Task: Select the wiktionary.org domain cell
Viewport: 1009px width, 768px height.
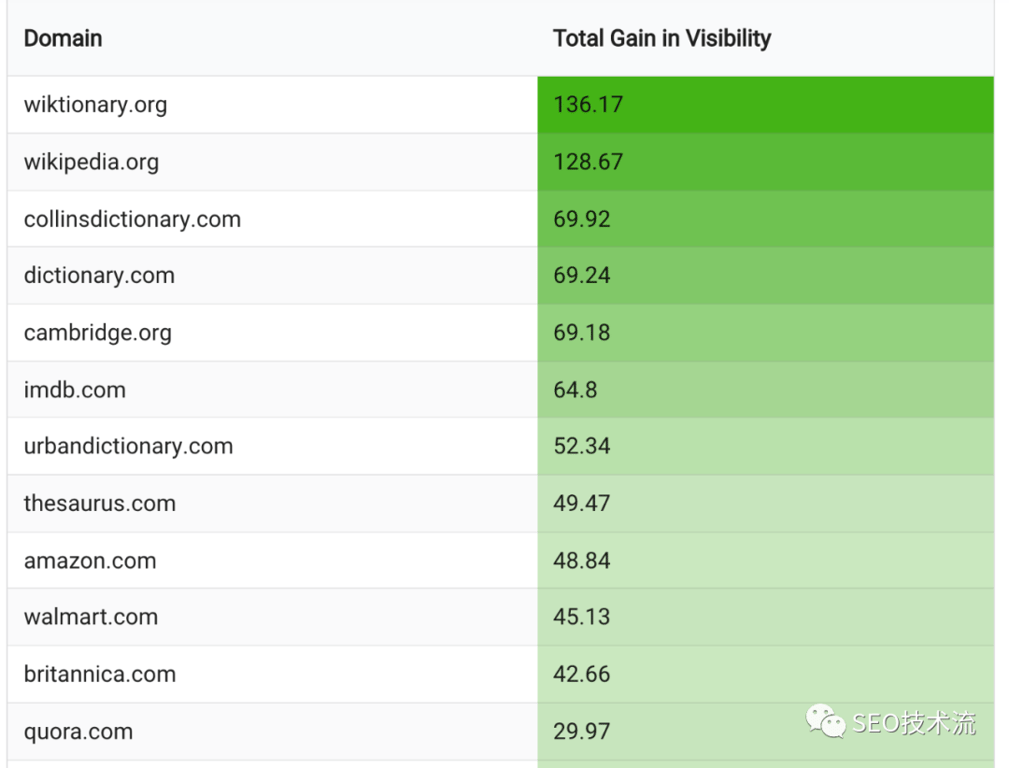Action: tap(95, 104)
